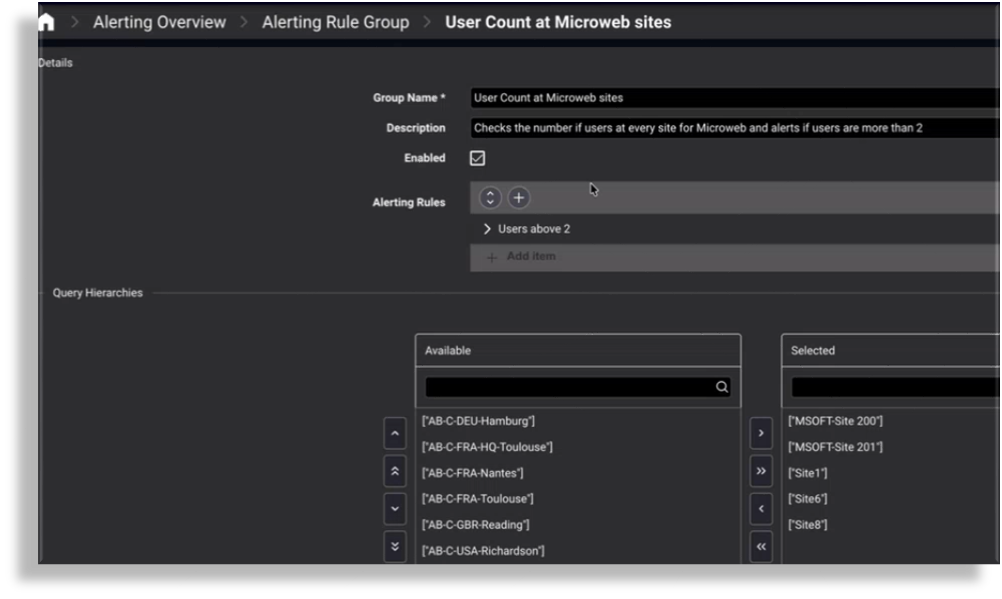
Task: Click the Query Hierarchies section heading
Action: pyautogui.click(x=98, y=293)
